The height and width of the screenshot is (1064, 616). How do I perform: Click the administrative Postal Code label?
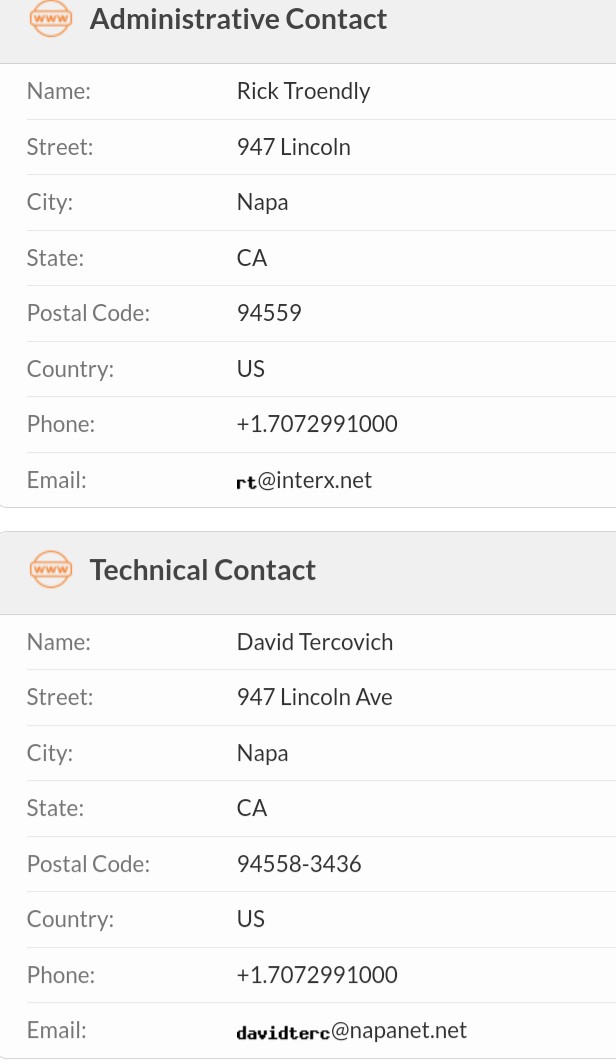[88, 313]
